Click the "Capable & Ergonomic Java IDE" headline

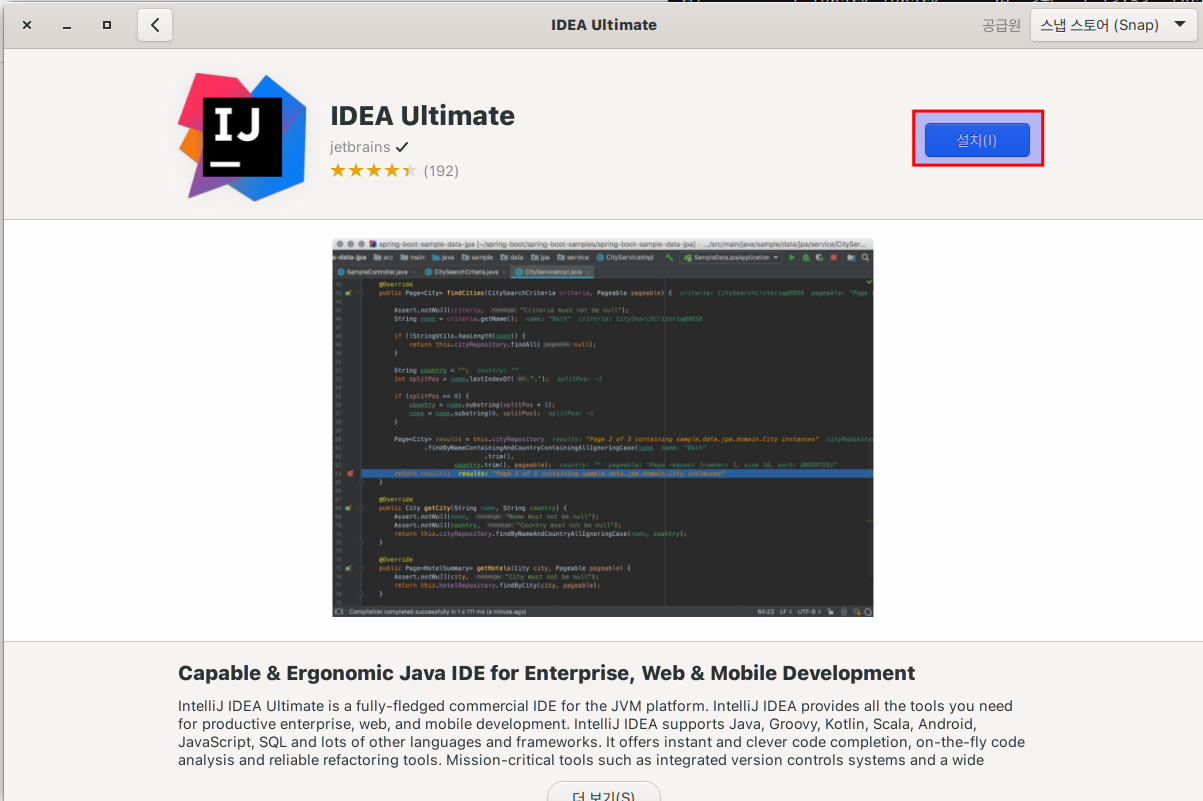546,673
